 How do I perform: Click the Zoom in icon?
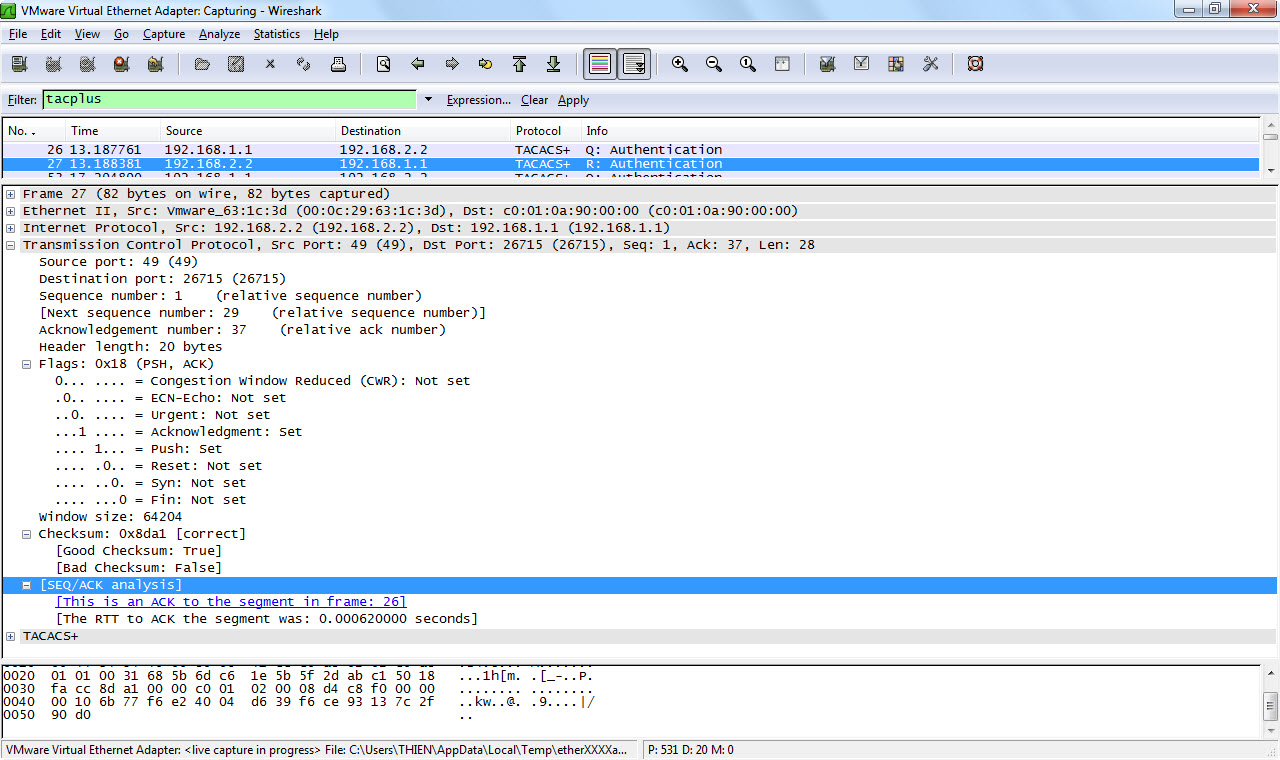(680, 64)
